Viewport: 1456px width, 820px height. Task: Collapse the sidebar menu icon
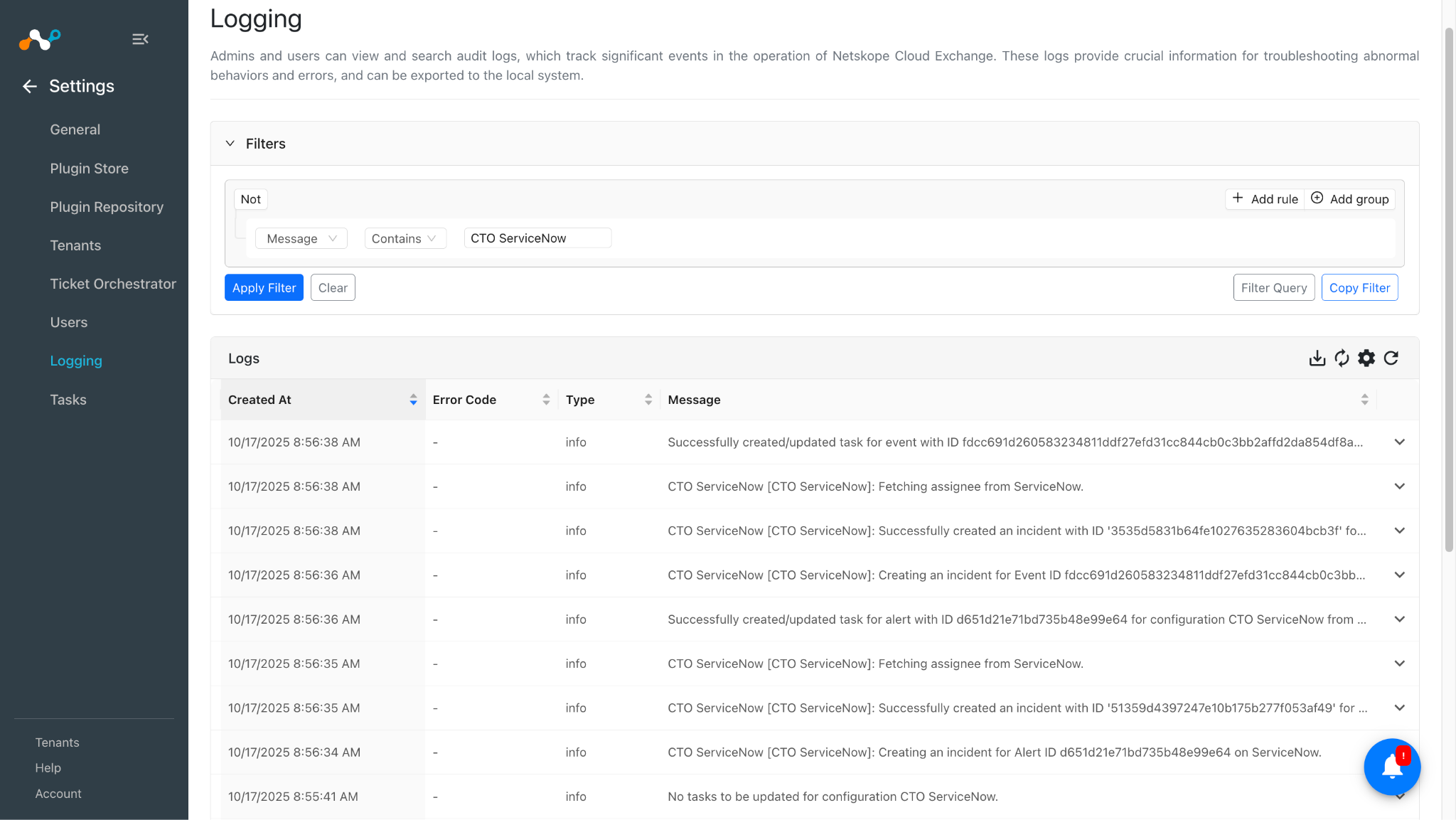coord(140,39)
